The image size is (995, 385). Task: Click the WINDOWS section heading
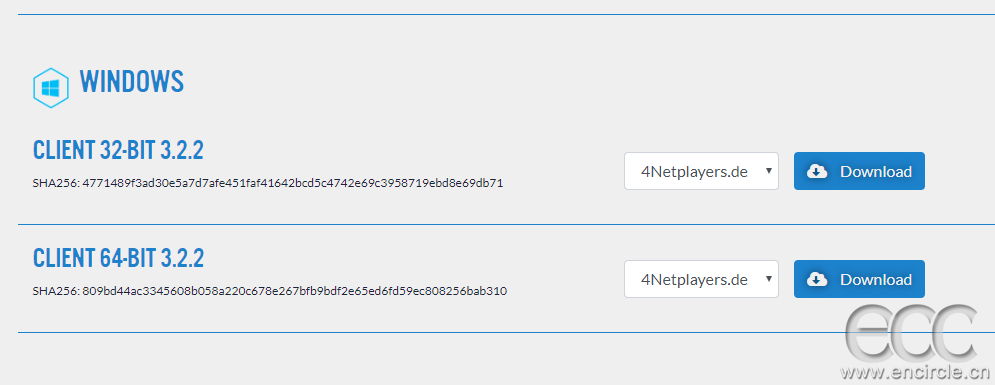tap(131, 82)
